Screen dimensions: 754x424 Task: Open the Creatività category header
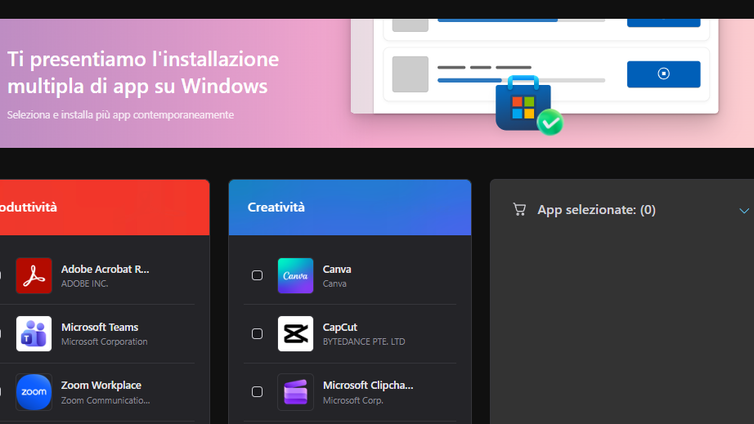pos(350,207)
